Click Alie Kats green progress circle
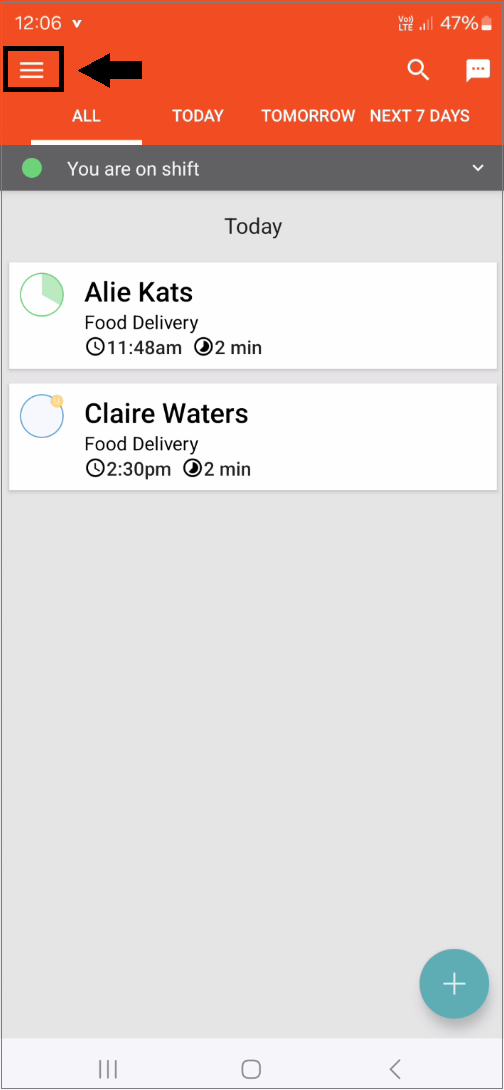Image resolution: width=504 pixels, height=1090 pixels. (42, 295)
